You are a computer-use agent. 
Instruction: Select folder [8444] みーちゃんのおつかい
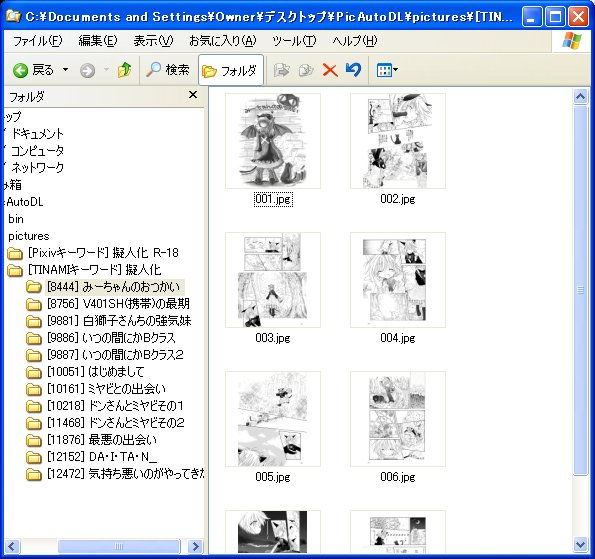(115, 287)
